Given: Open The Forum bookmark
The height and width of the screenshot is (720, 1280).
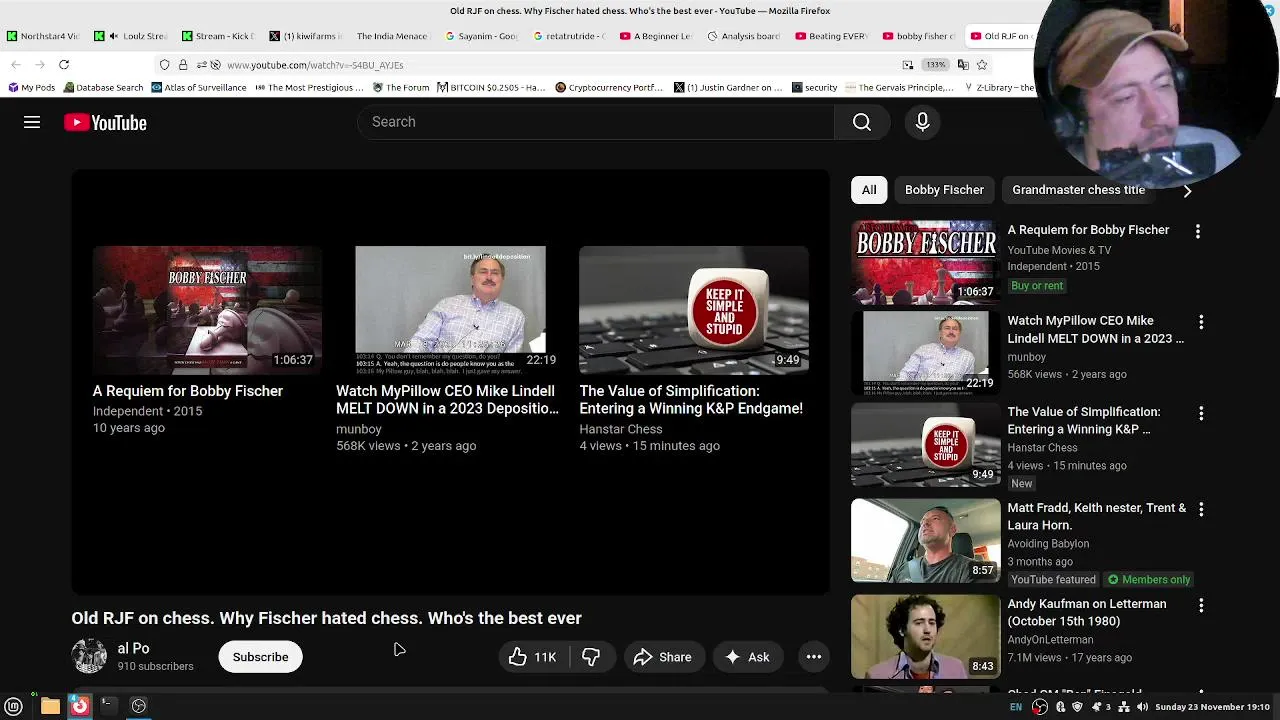Looking at the screenshot, I should [x=401, y=88].
